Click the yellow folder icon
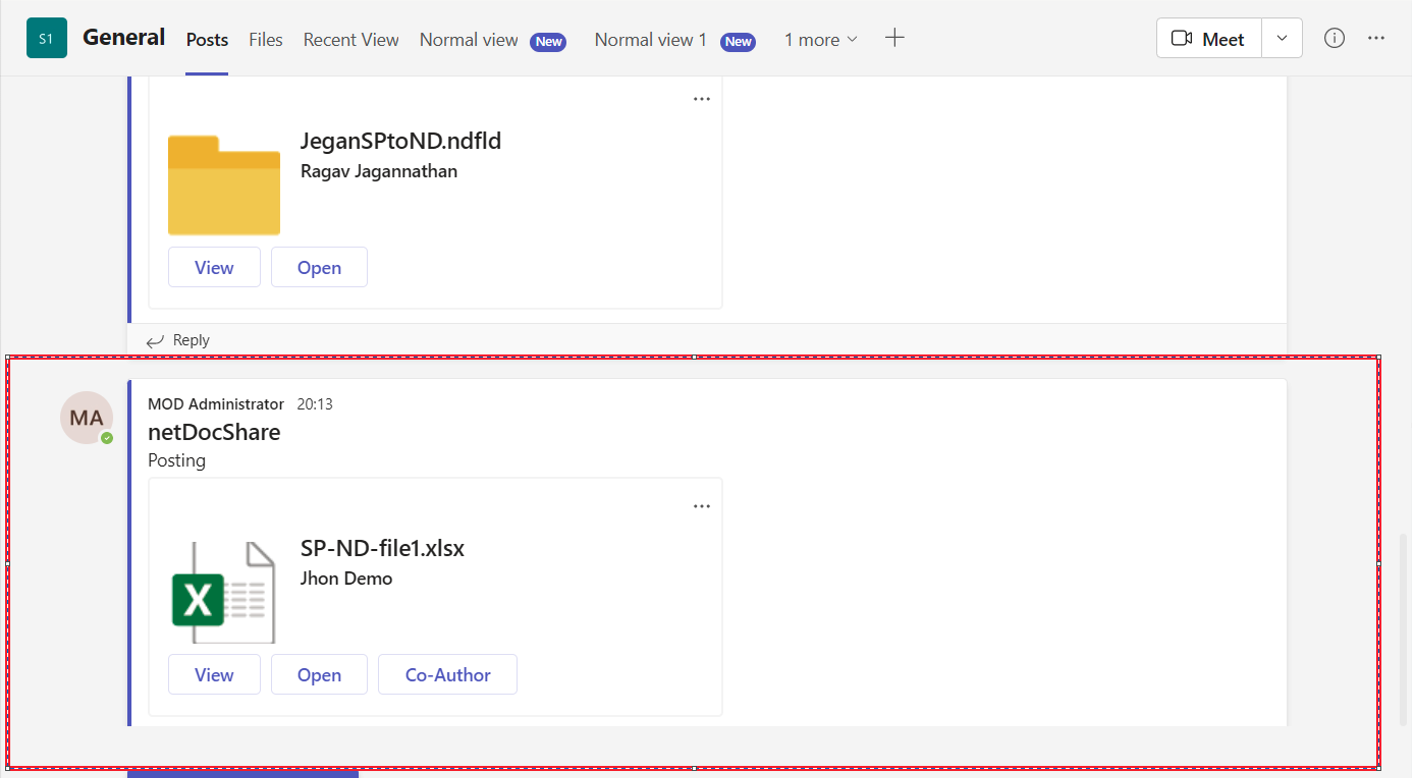This screenshot has width=1412, height=778. [224, 186]
